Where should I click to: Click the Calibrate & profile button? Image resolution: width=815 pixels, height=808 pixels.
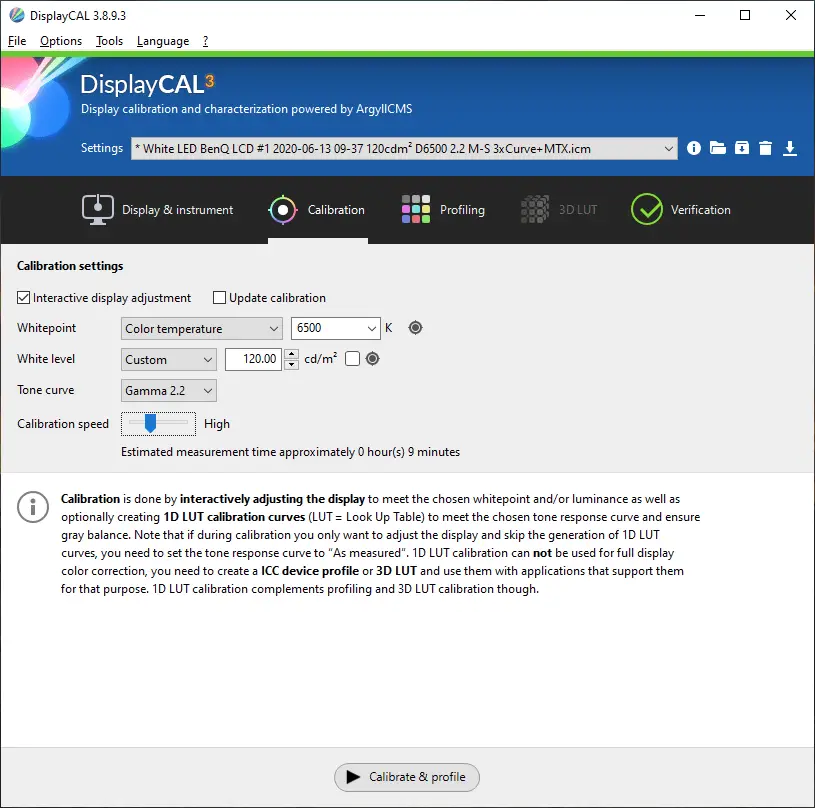click(407, 777)
